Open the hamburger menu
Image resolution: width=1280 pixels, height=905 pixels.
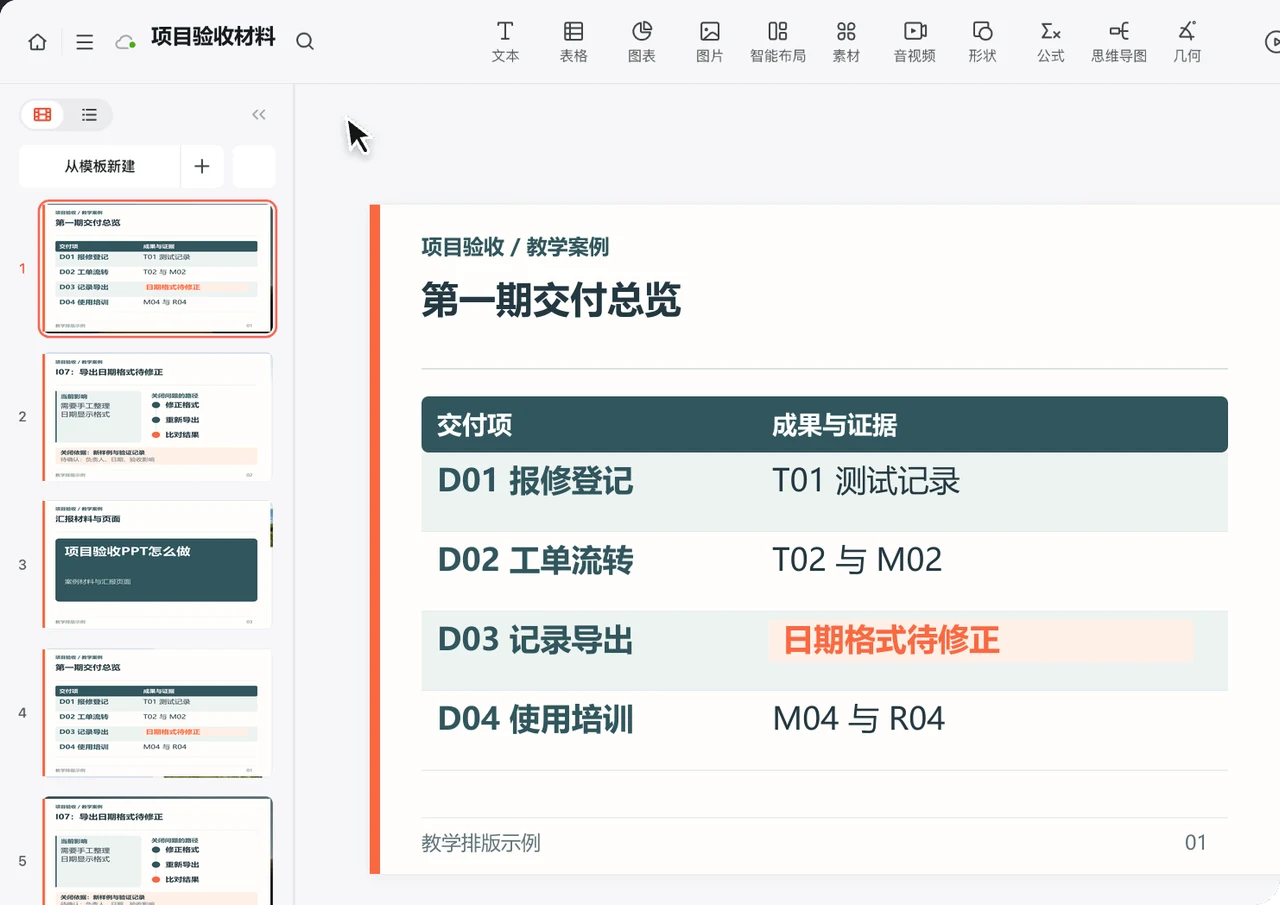85,42
